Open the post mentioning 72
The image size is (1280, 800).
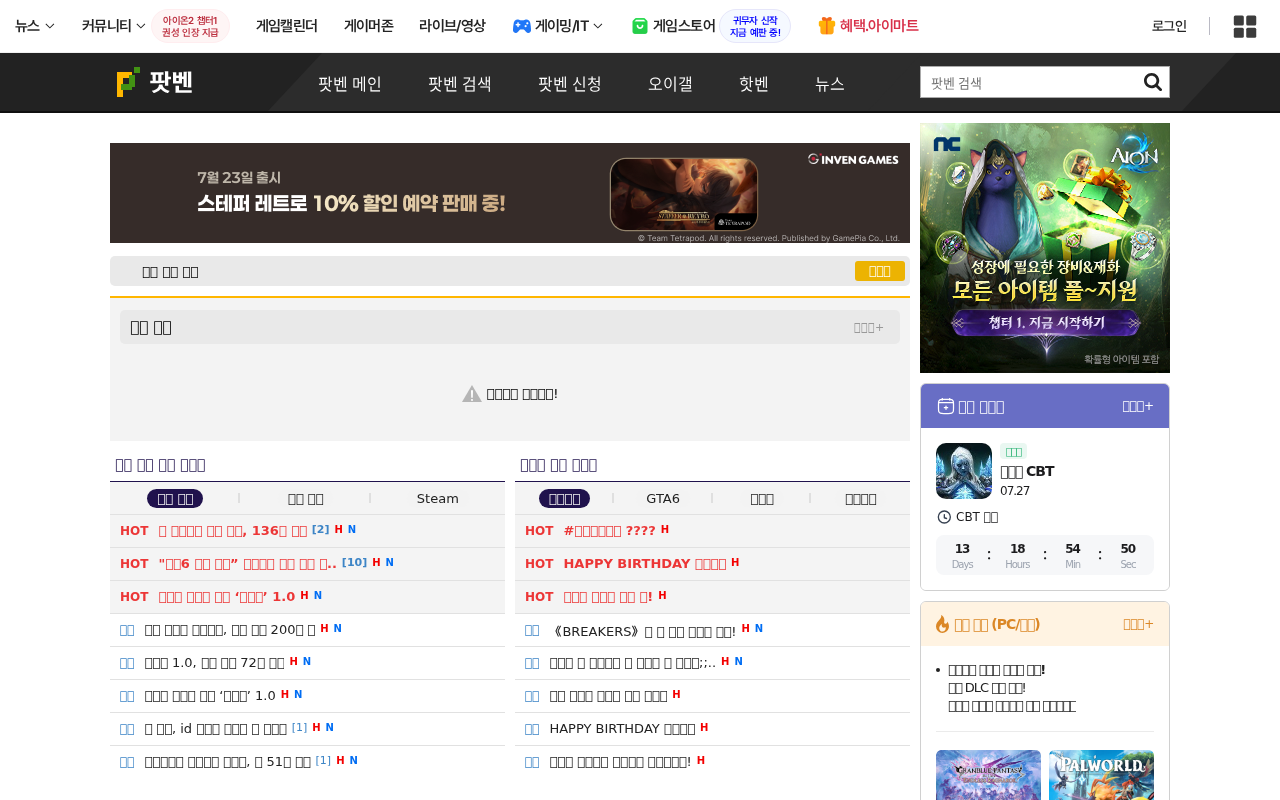click(215, 662)
